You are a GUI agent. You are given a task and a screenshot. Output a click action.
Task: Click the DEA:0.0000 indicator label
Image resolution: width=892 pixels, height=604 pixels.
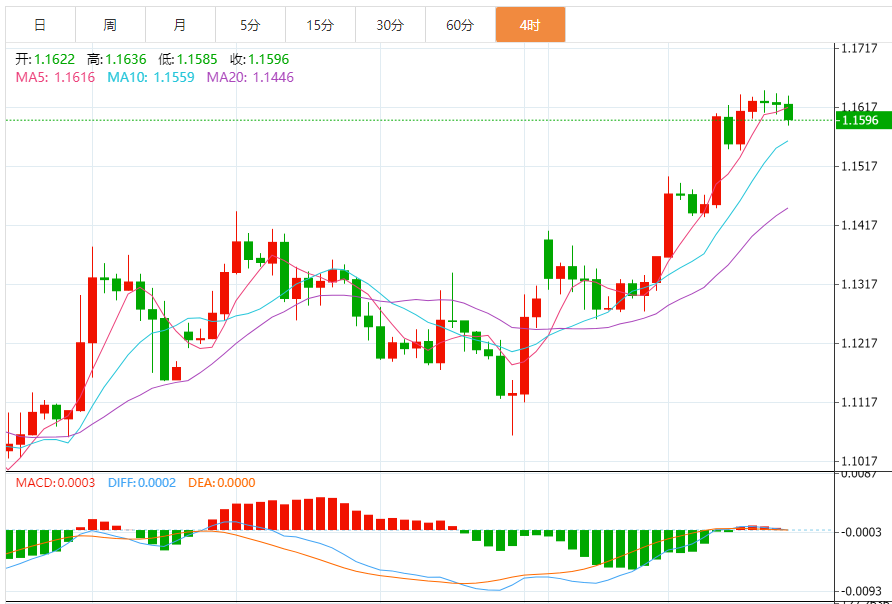pyautogui.click(x=222, y=483)
